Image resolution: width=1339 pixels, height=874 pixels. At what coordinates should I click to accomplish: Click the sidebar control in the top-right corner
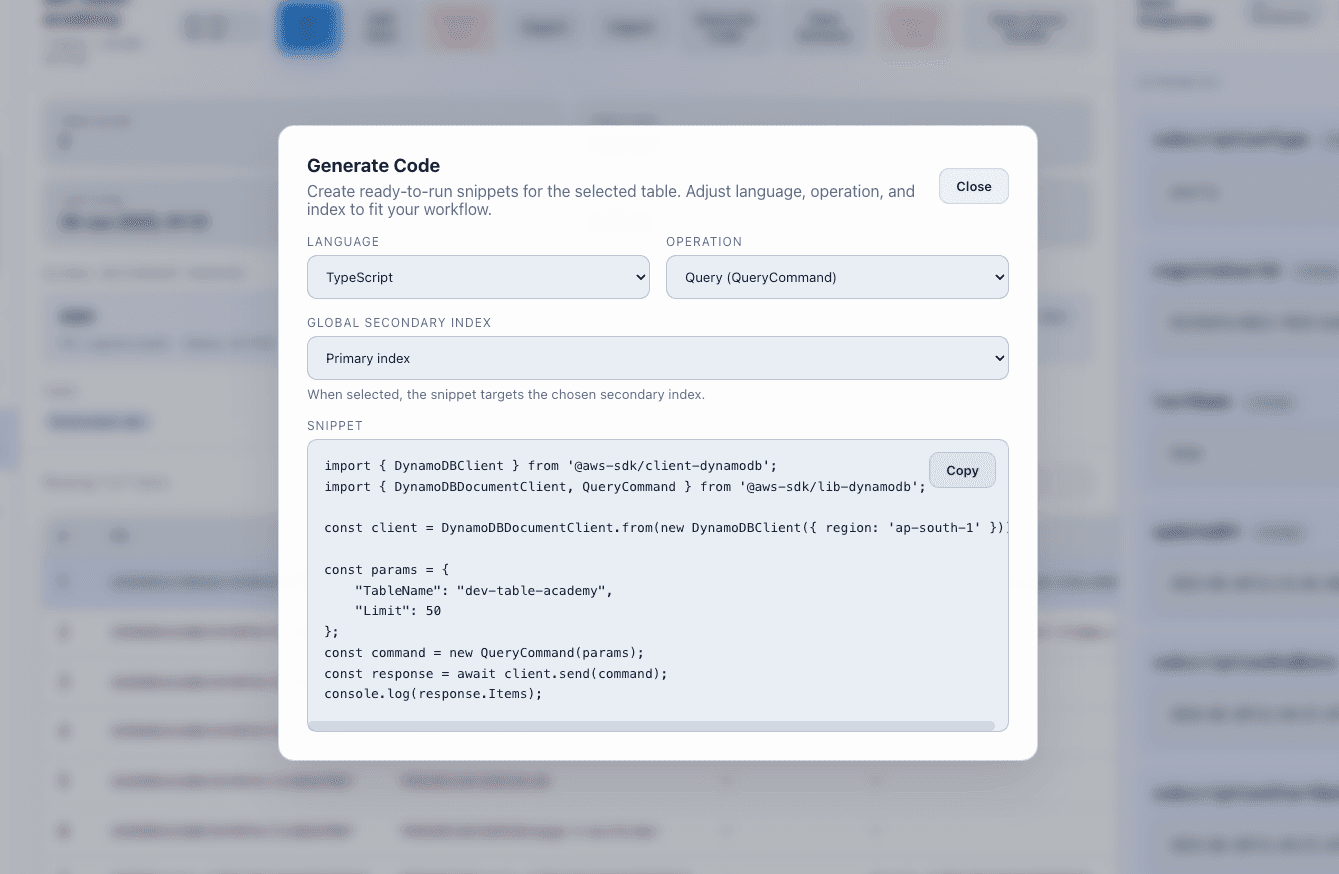1283,15
